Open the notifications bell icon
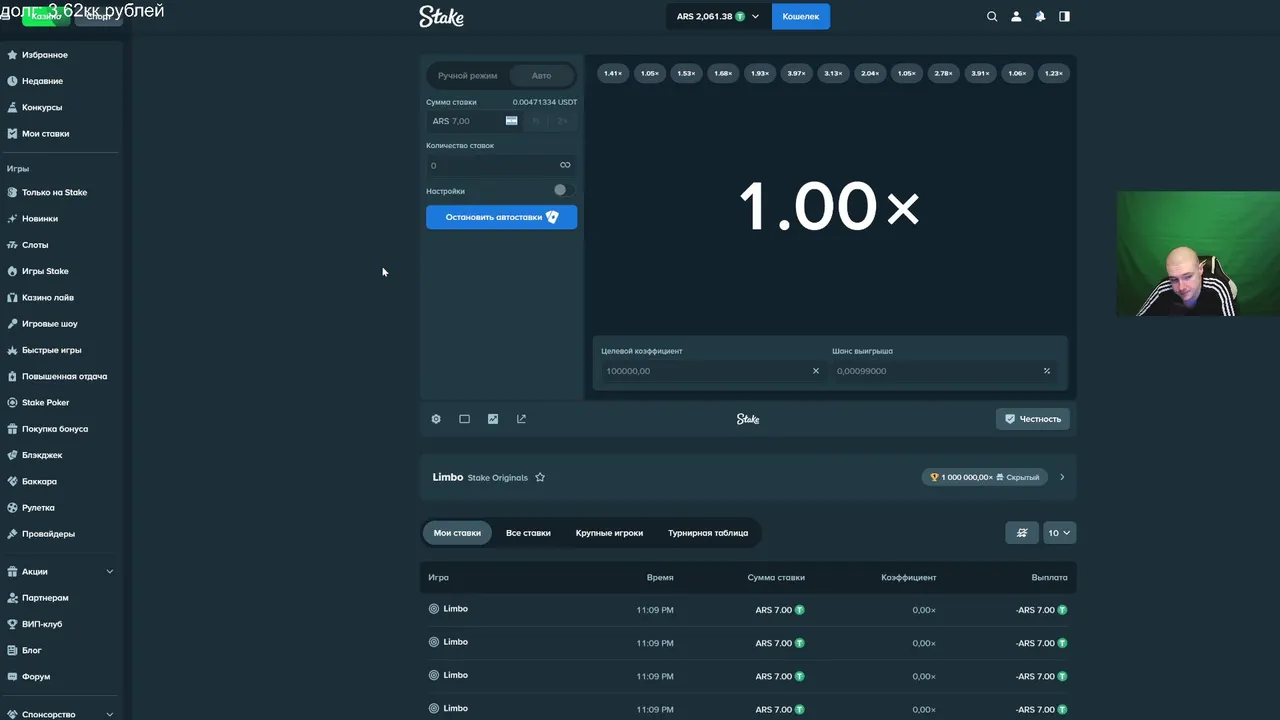Viewport: 1280px width, 720px height. (1040, 16)
